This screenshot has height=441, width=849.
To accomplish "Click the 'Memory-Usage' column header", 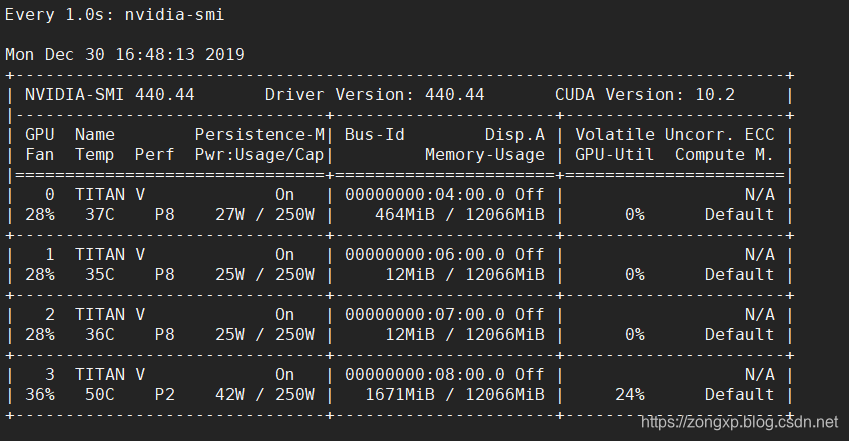I will 485,155.
